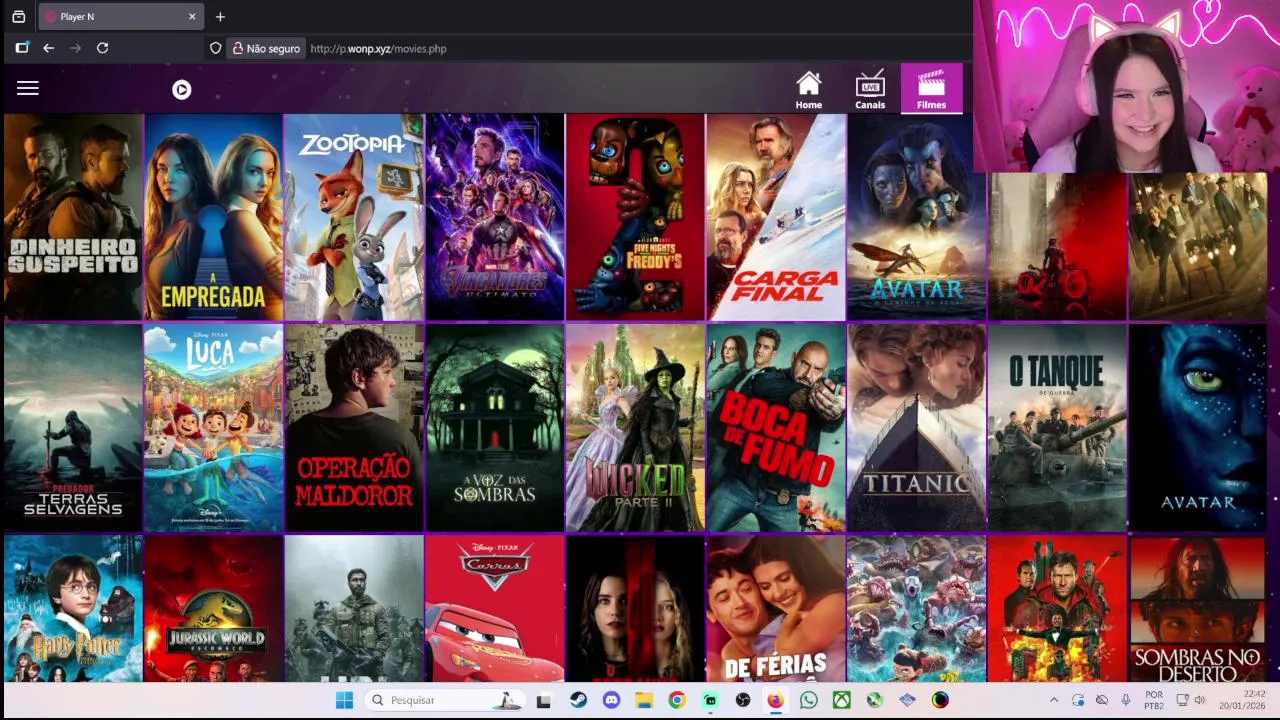Open the Titanic movie poster
Image resolution: width=1280 pixels, height=720 pixels.
917,427
